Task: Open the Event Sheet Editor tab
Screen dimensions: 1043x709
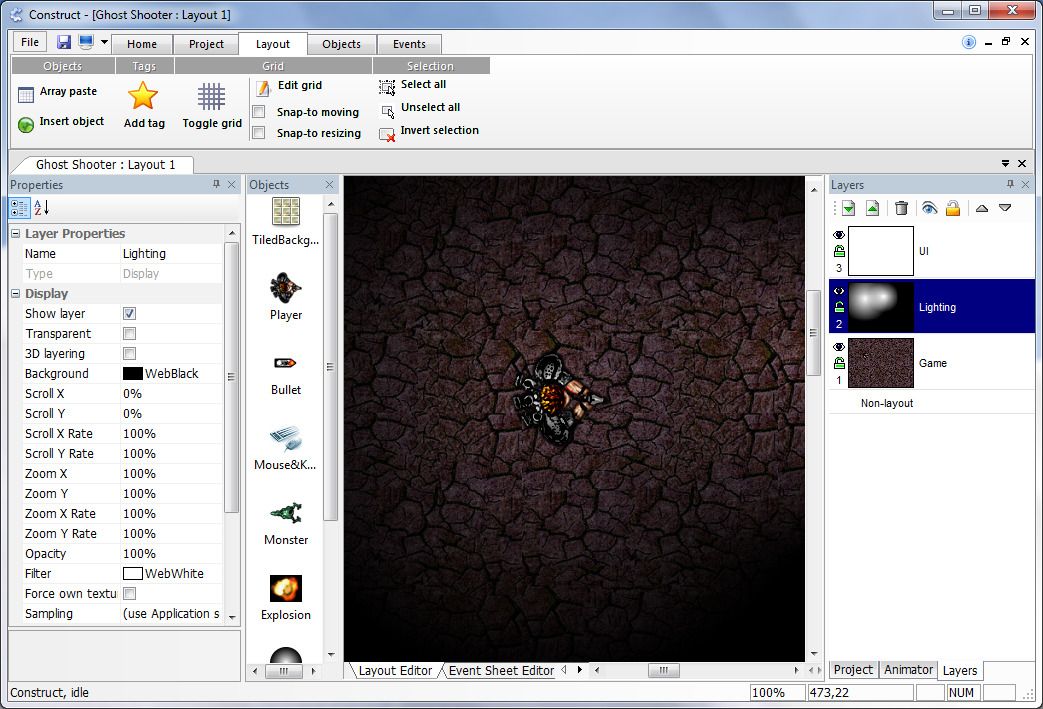Action: (500, 671)
